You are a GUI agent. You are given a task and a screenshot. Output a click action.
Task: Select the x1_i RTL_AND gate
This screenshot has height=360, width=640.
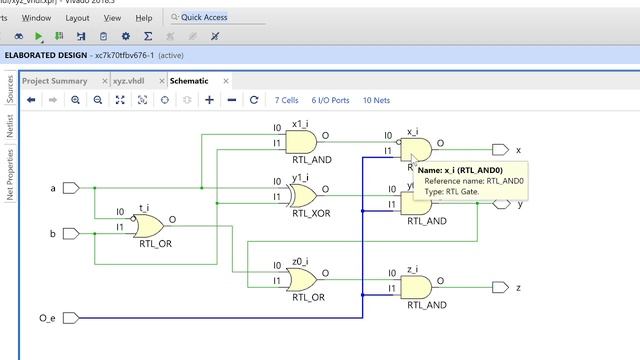301,142
